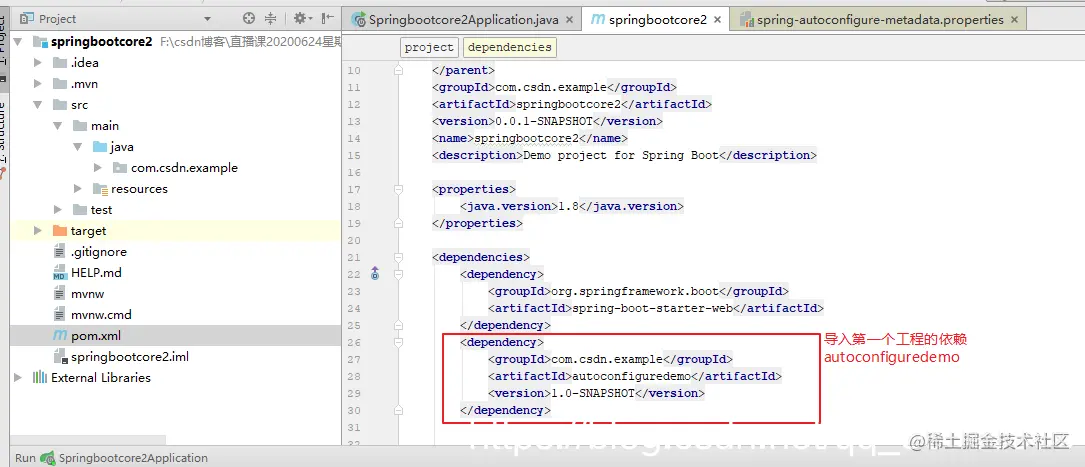
Task: Click '0.0.1-SNAPSHOT' version text on line 13
Action: pyautogui.click(x=546, y=121)
